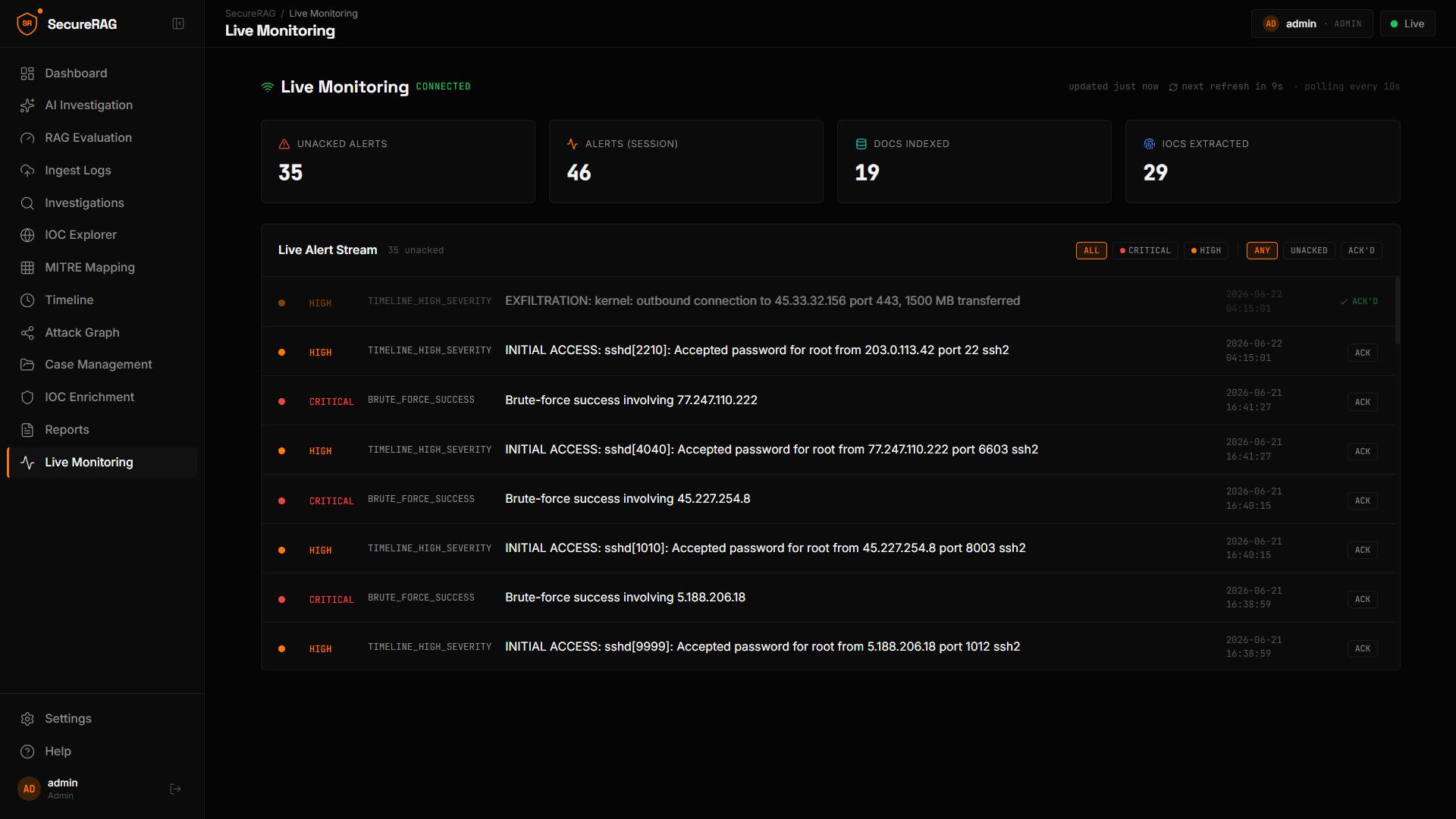Collapse the sidebar panel icon

tap(178, 24)
